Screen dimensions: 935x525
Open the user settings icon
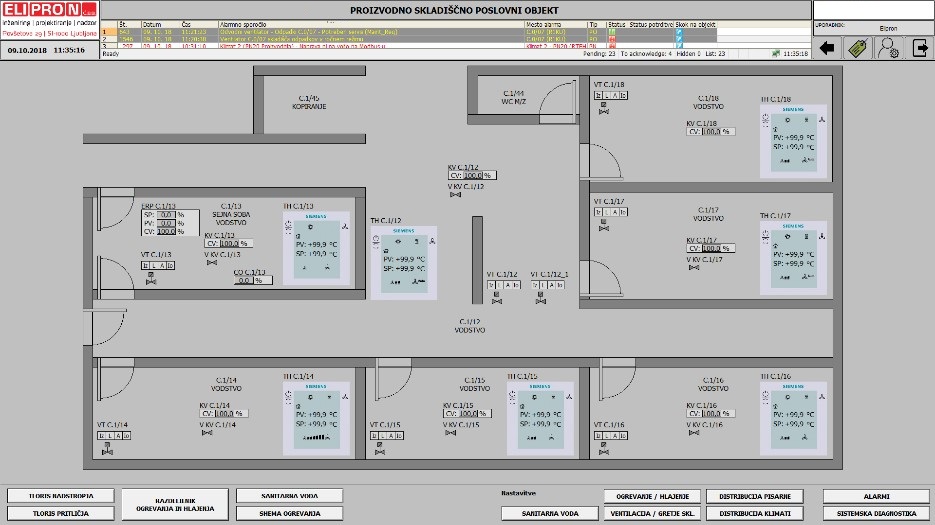(888, 47)
